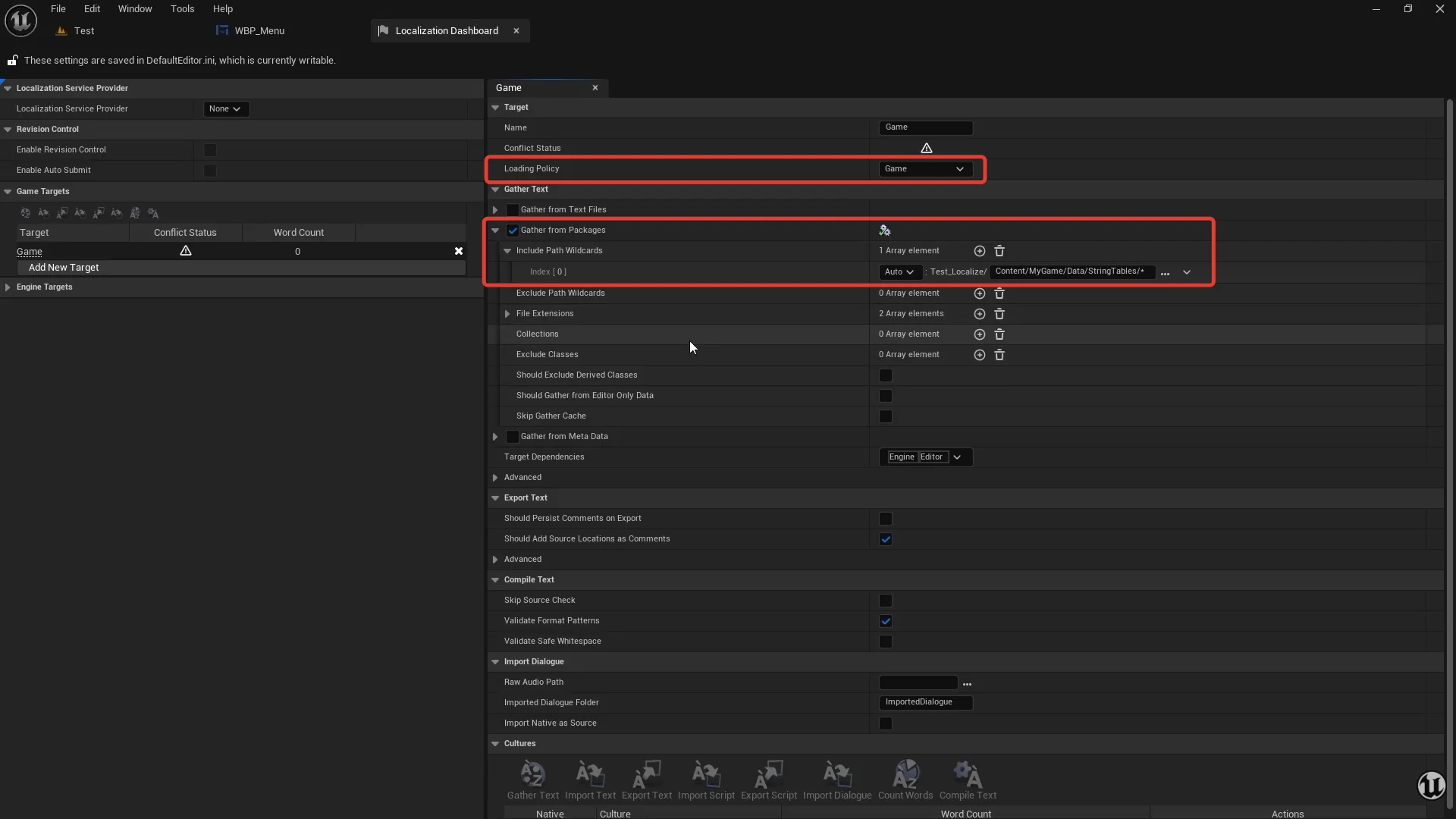
Task: Click Gather Text icon in Game Targets toolbar
Action: coord(26,213)
